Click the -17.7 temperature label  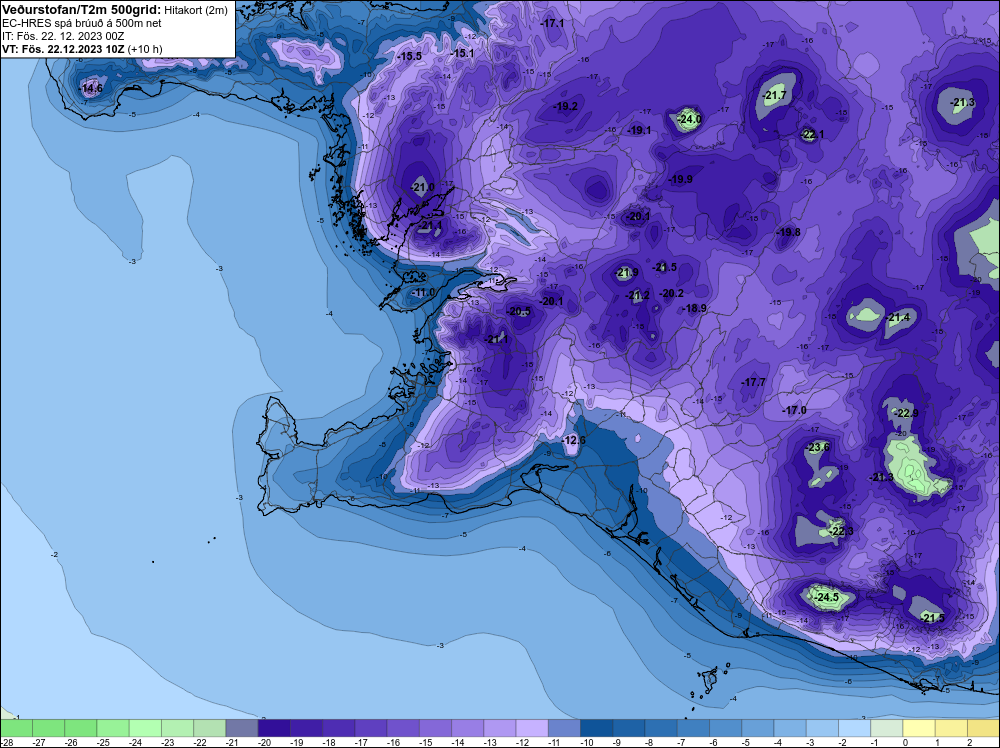point(754,382)
